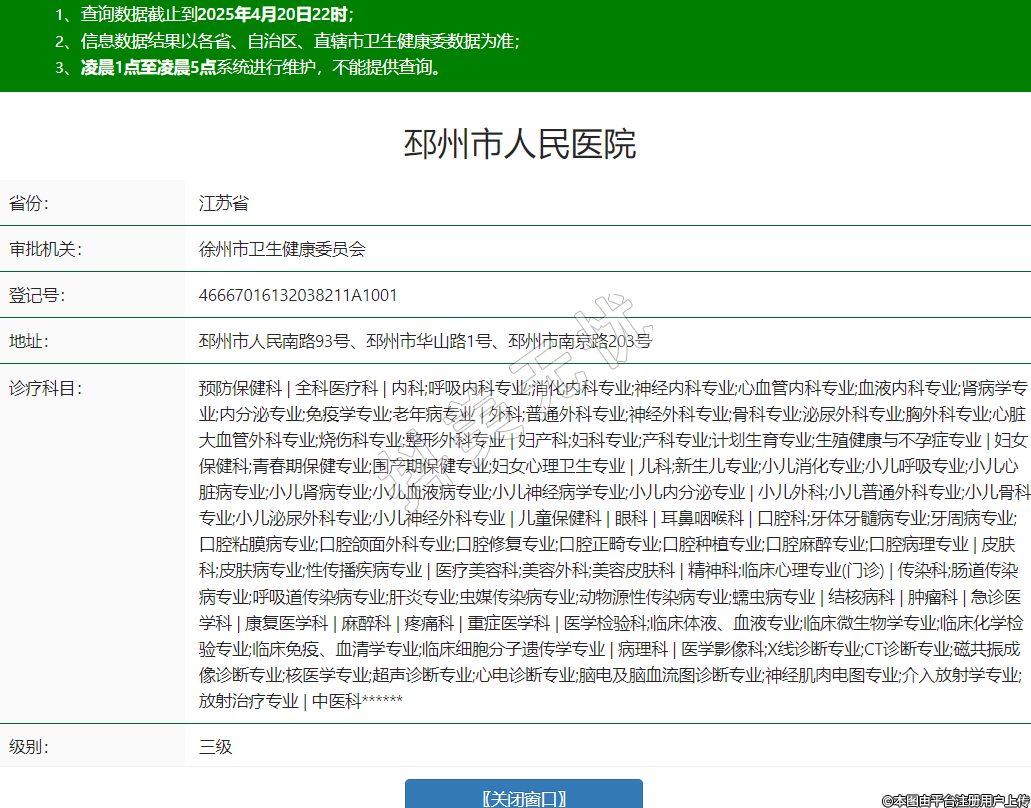The height and width of the screenshot is (808, 1031).
Task: Click registration number 46667016132038211A1001
Action: click(x=298, y=295)
